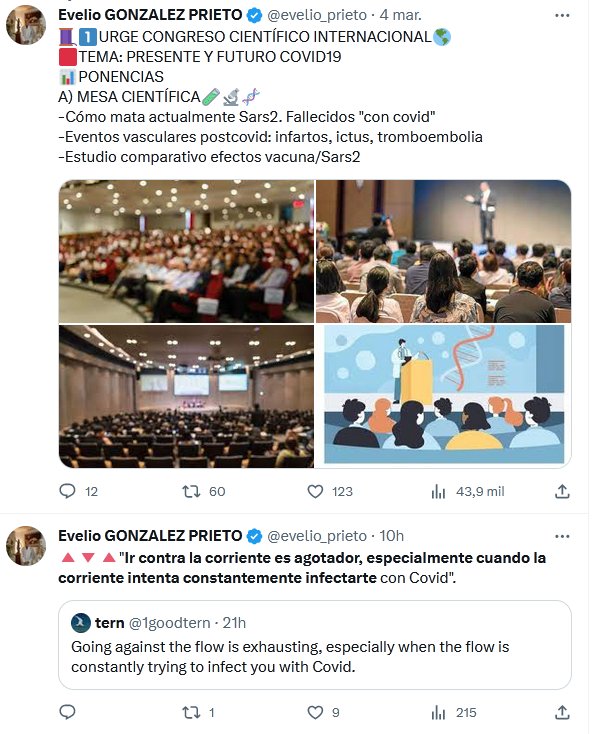This screenshot has height=734, width=607.
Task: Open the DNA lecture illustration image
Action: [443, 396]
